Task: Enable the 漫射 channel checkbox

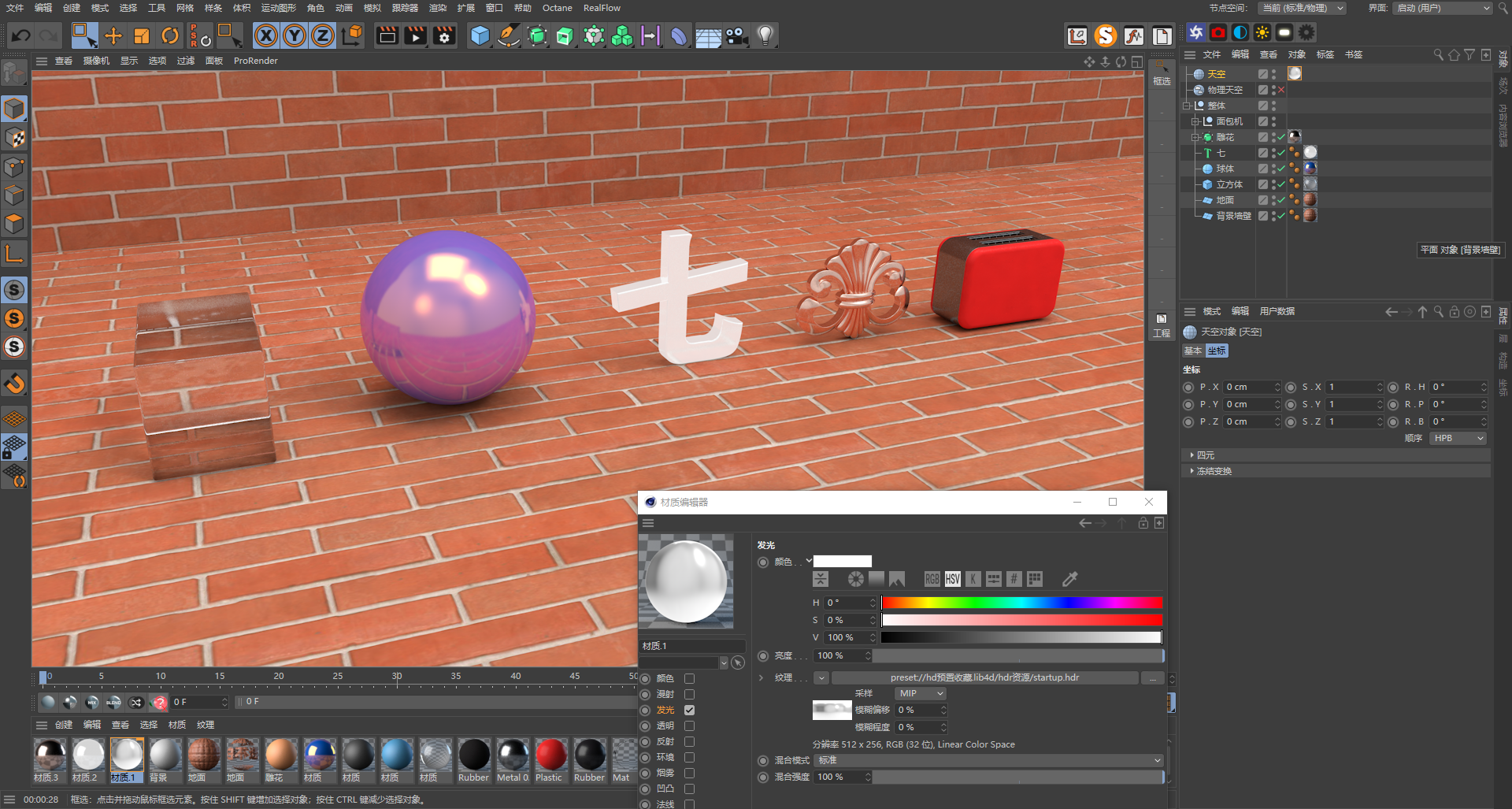Action: (x=689, y=694)
